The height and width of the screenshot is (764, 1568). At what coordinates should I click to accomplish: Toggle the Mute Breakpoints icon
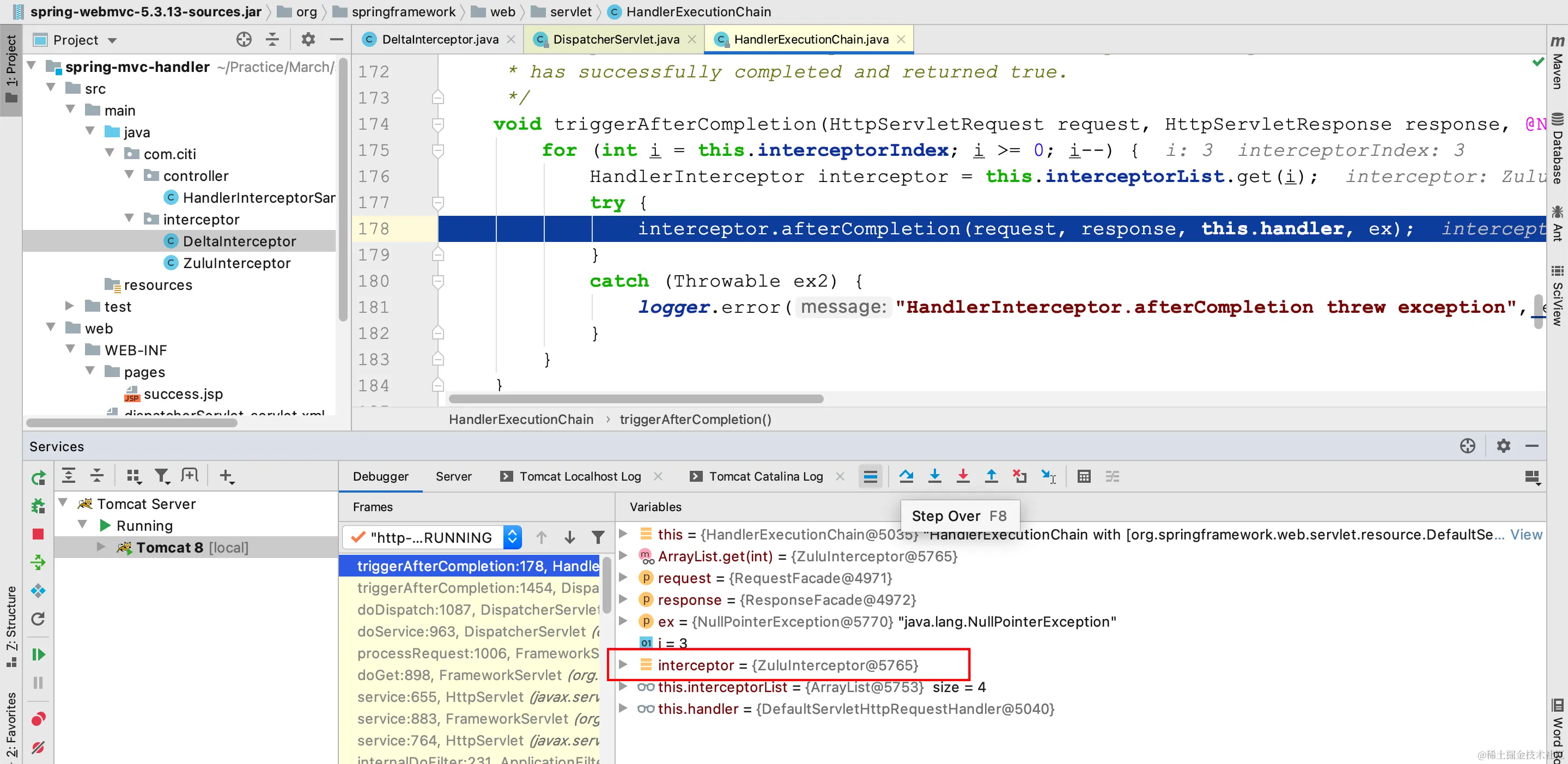[x=38, y=747]
